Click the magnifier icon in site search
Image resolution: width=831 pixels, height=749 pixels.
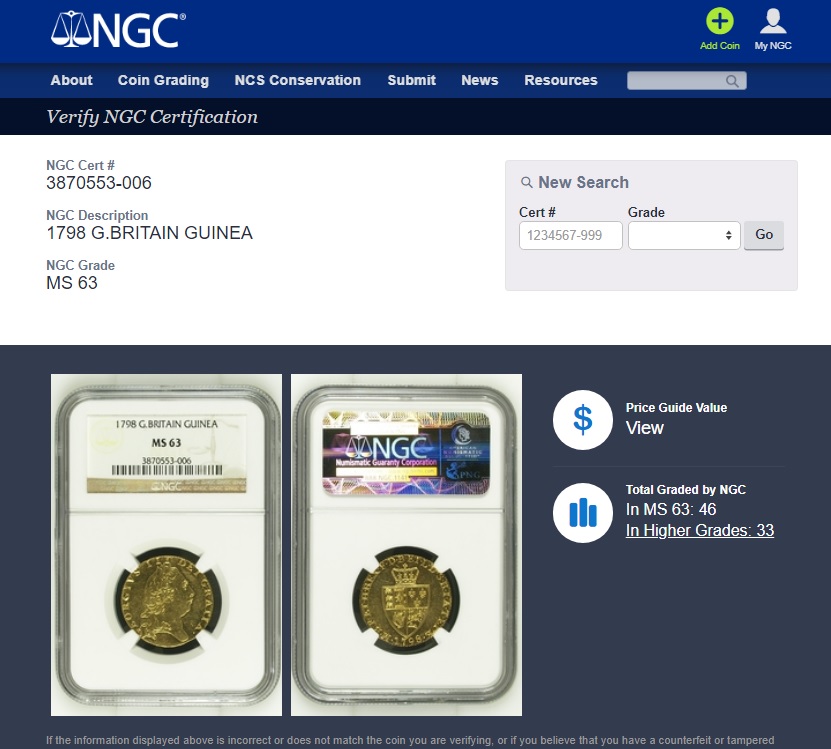[x=732, y=81]
